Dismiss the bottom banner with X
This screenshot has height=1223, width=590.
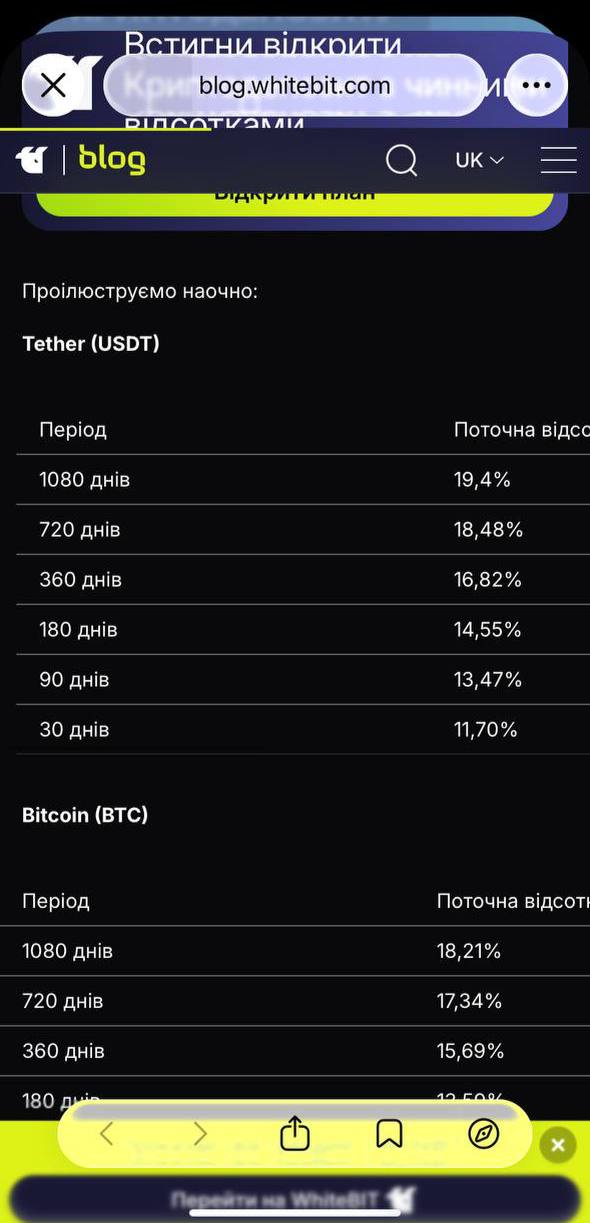pos(558,1145)
